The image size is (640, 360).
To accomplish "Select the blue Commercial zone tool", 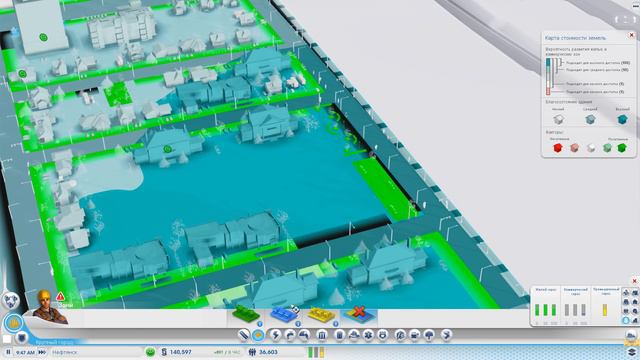I will click(x=283, y=315).
